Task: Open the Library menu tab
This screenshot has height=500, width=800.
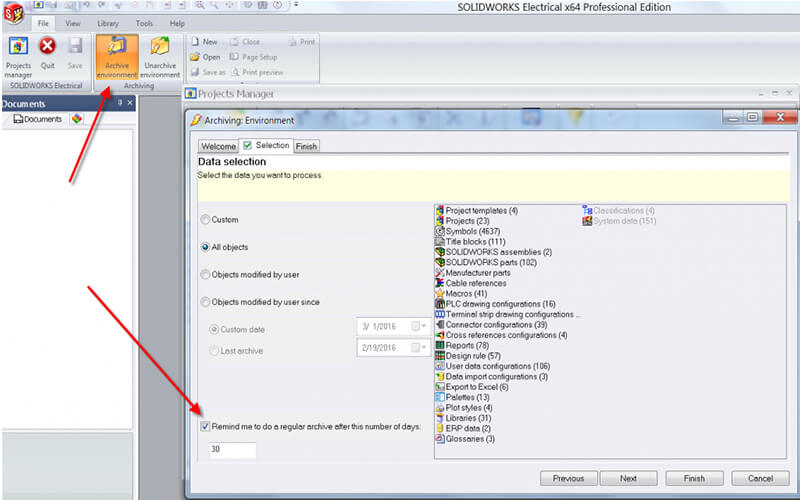Action: 106,23
